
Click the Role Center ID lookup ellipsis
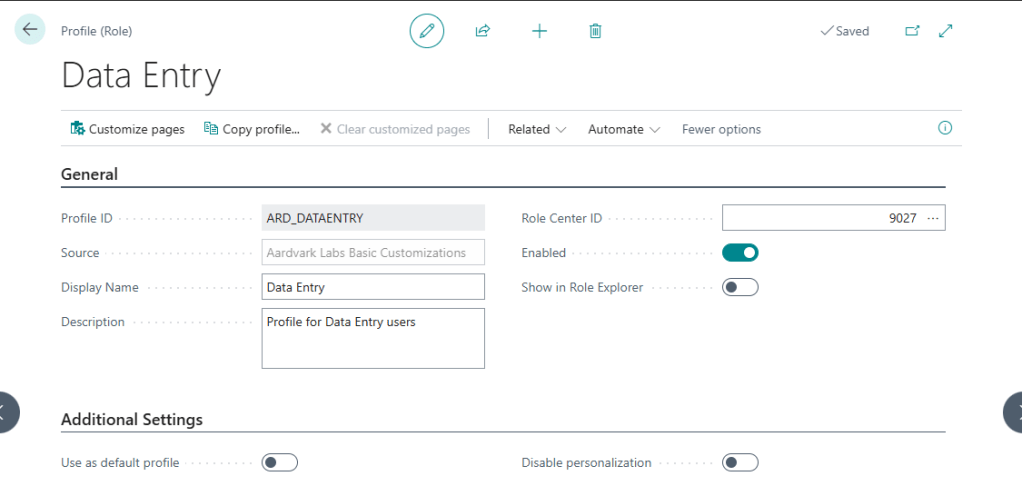coord(933,218)
